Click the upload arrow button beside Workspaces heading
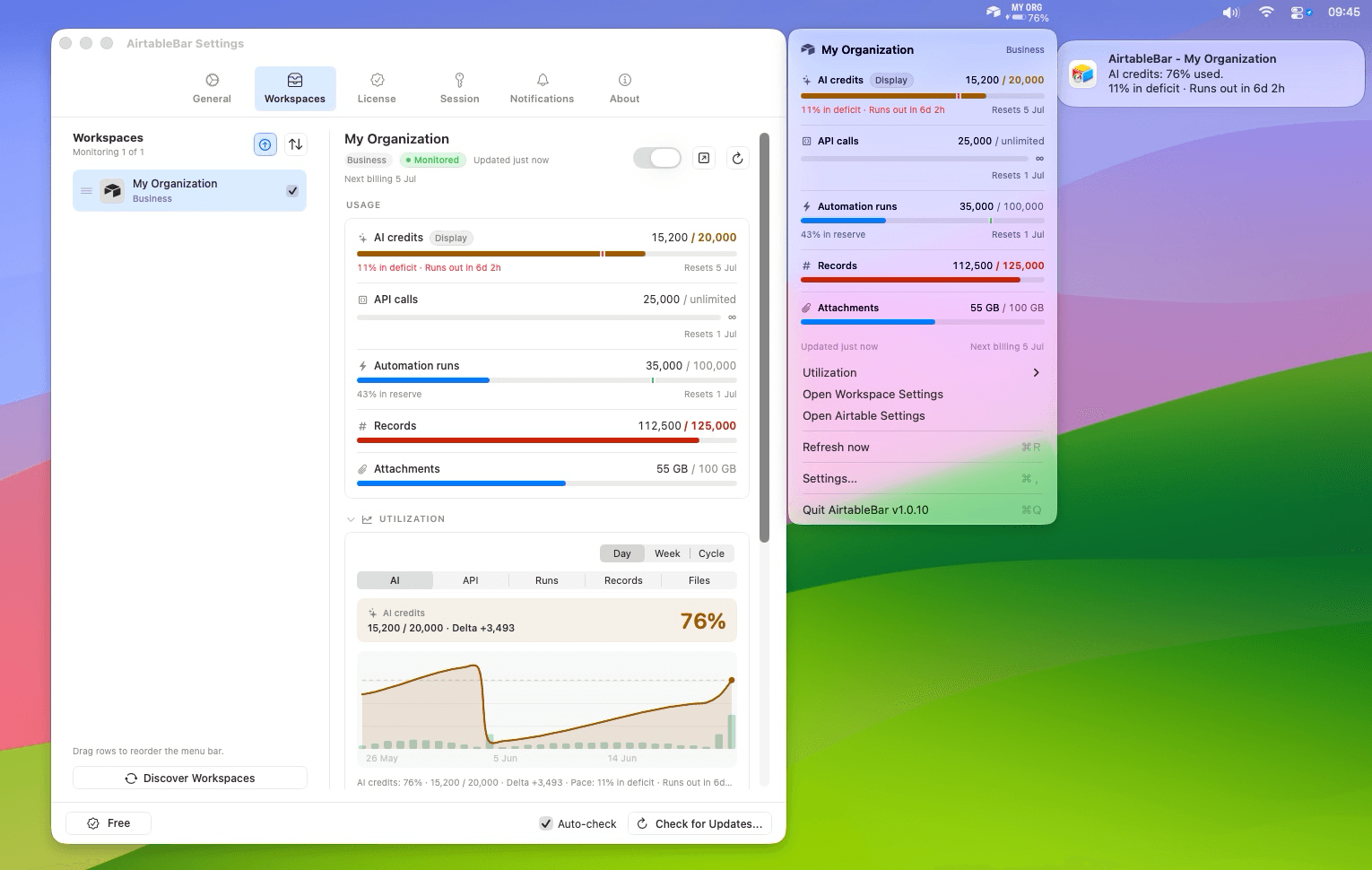This screenshot has height=870, width=1372. (265, 144)
